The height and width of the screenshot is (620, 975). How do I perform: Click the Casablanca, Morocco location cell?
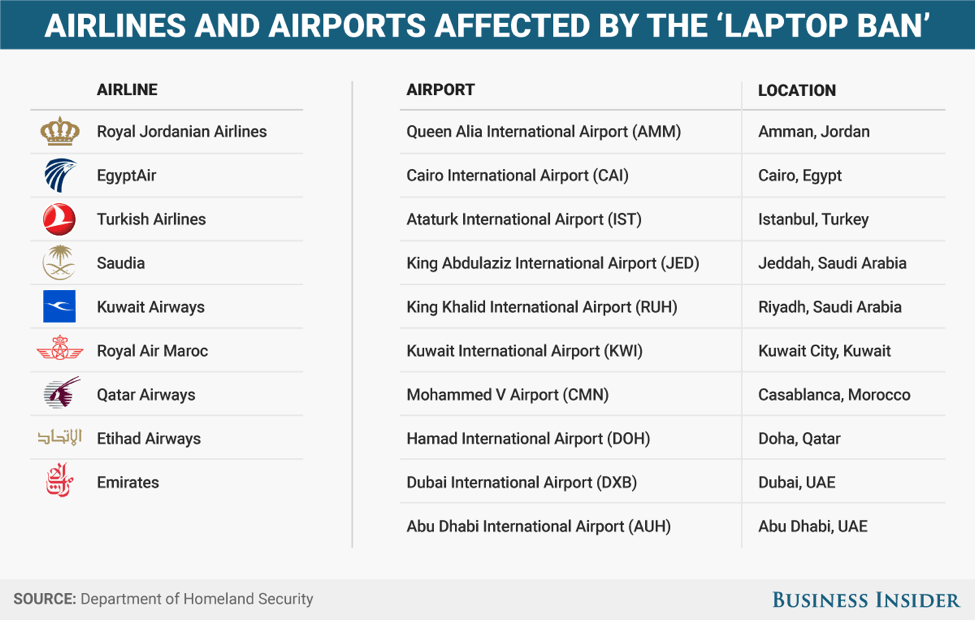pos(834,395)
